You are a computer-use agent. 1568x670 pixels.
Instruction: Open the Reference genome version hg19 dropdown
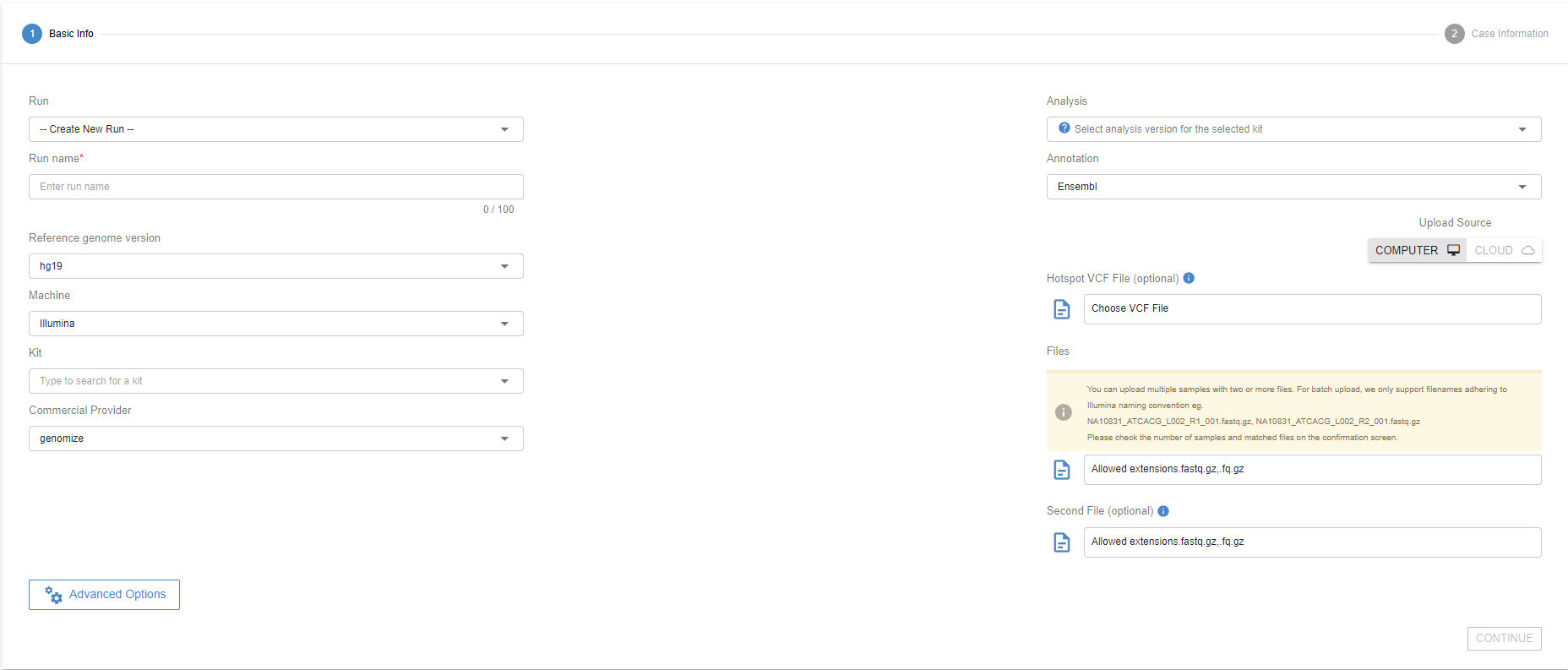(276, 266)
